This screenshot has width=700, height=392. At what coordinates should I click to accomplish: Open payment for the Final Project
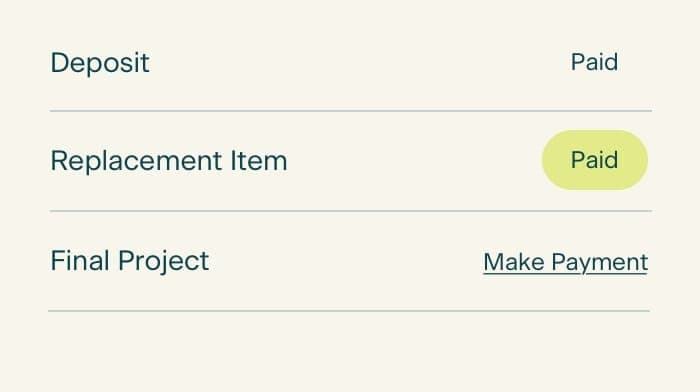point(565,262)
